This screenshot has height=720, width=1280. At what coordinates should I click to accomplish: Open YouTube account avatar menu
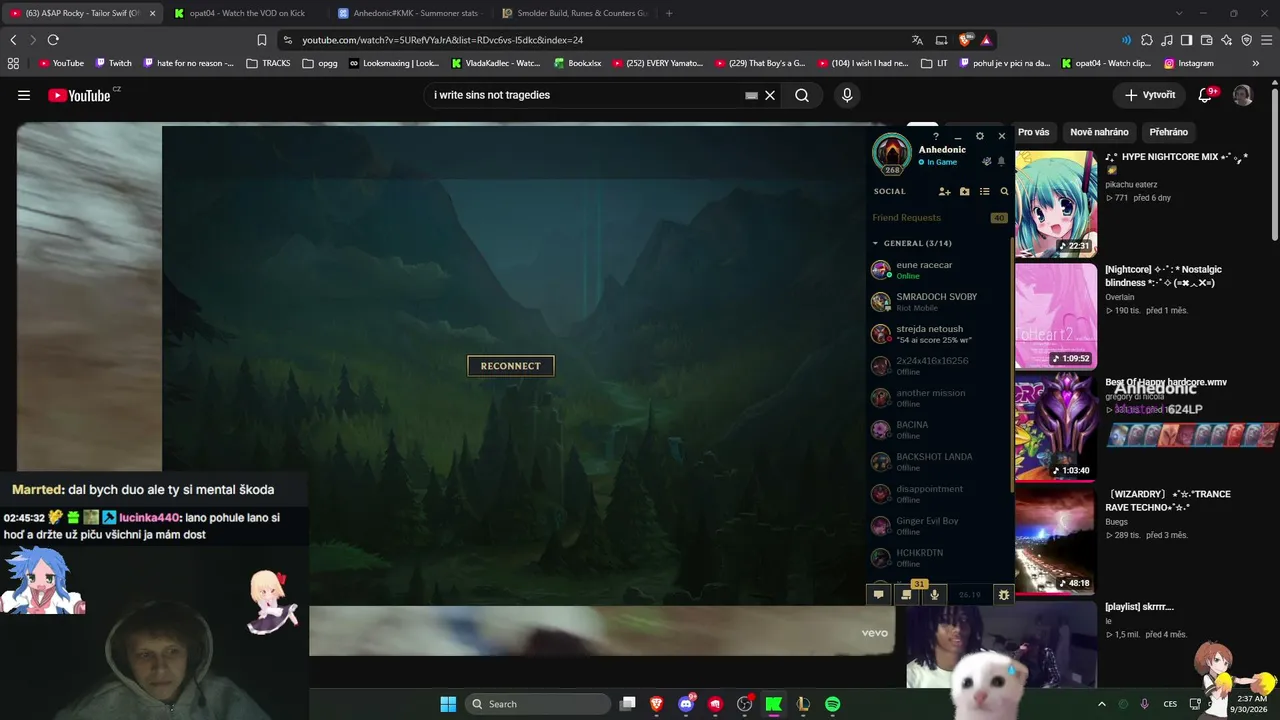(1243, 95)
